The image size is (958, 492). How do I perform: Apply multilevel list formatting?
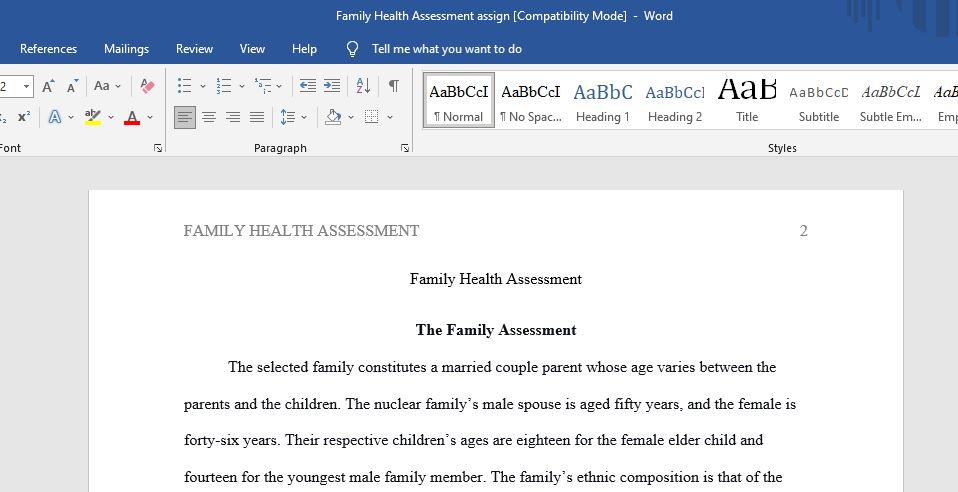click(x=263, y=86)
